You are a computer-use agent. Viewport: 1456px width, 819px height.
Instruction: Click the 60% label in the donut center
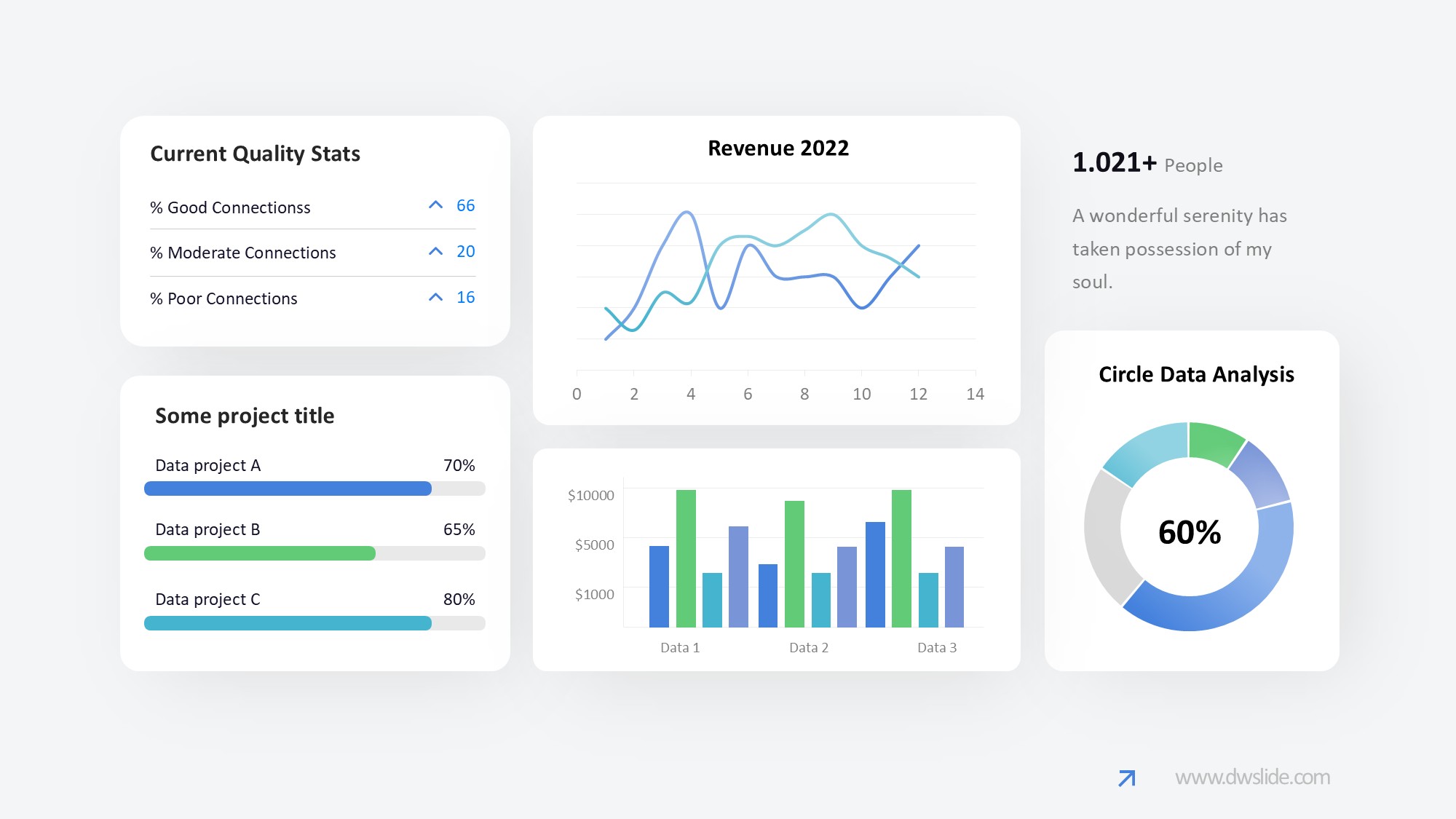(x=1189, y=532)
